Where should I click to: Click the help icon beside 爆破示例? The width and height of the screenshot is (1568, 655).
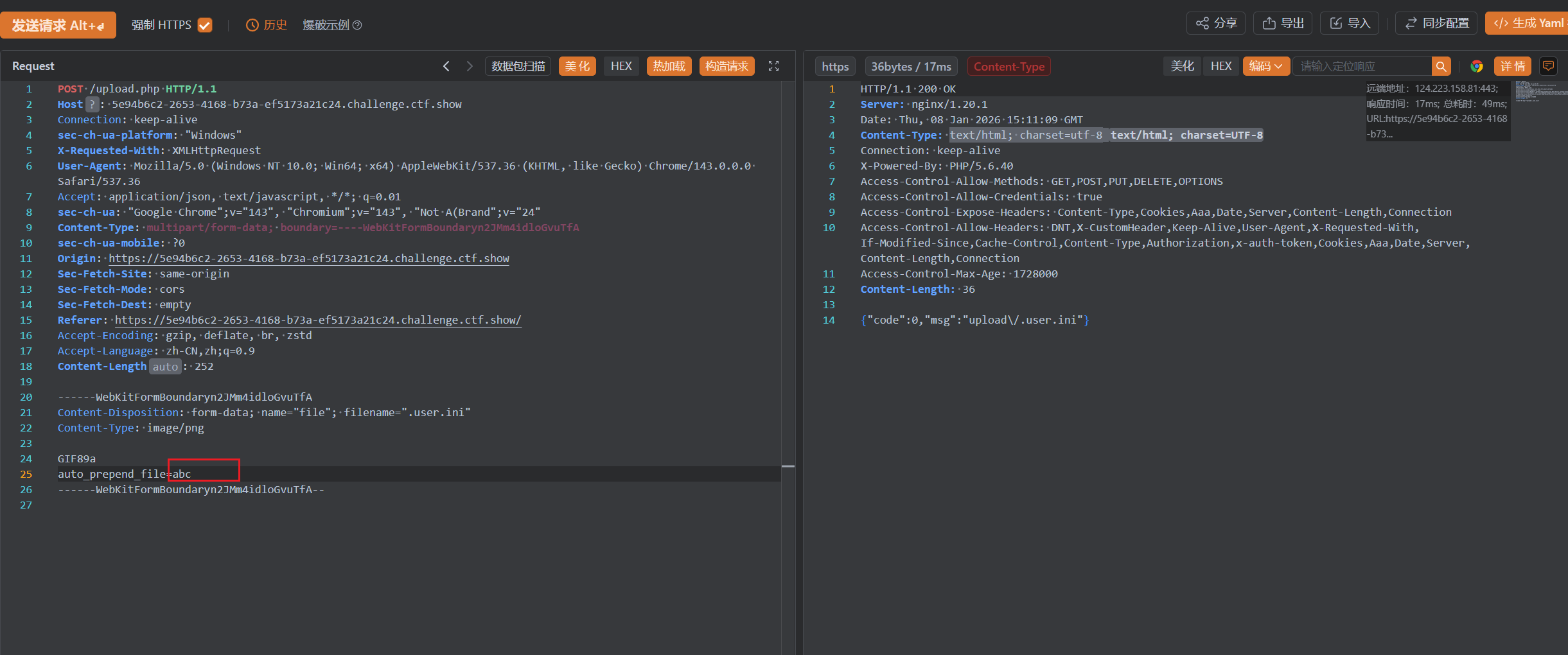pos(358,25)
